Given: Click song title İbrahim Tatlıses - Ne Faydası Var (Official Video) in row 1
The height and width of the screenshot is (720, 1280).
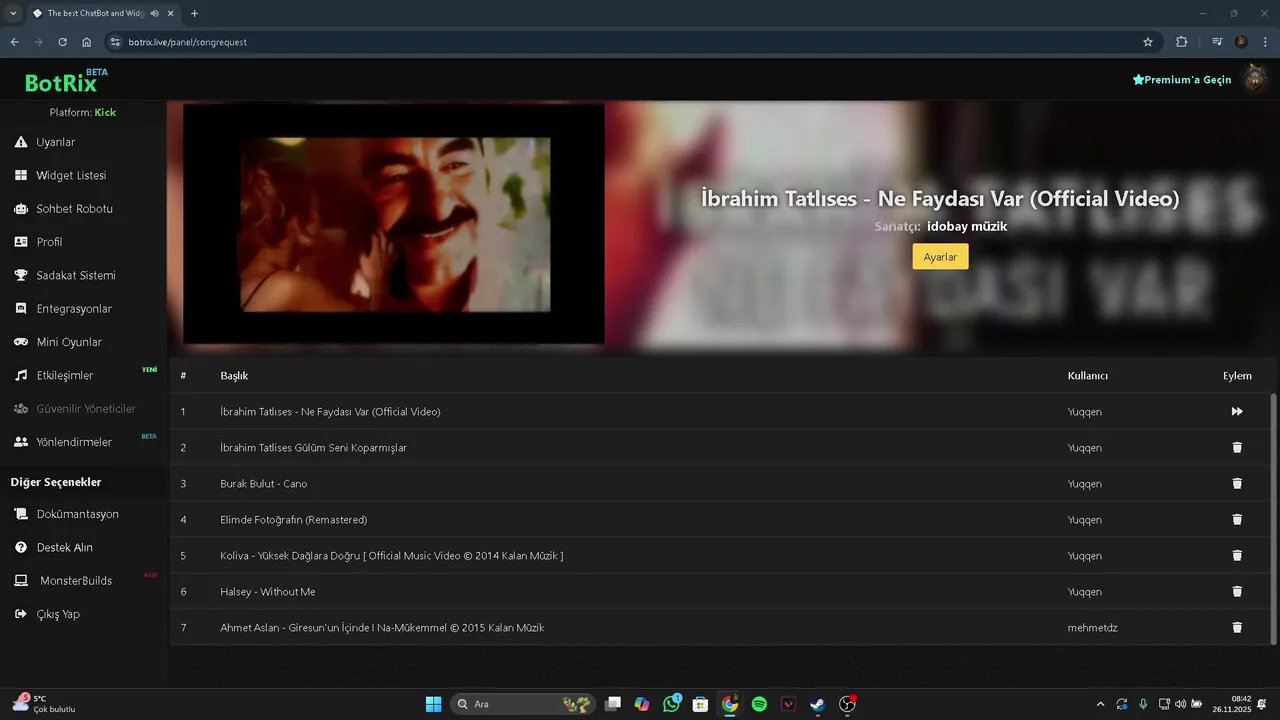Looking at the screenshot, I should click(330, 411).
